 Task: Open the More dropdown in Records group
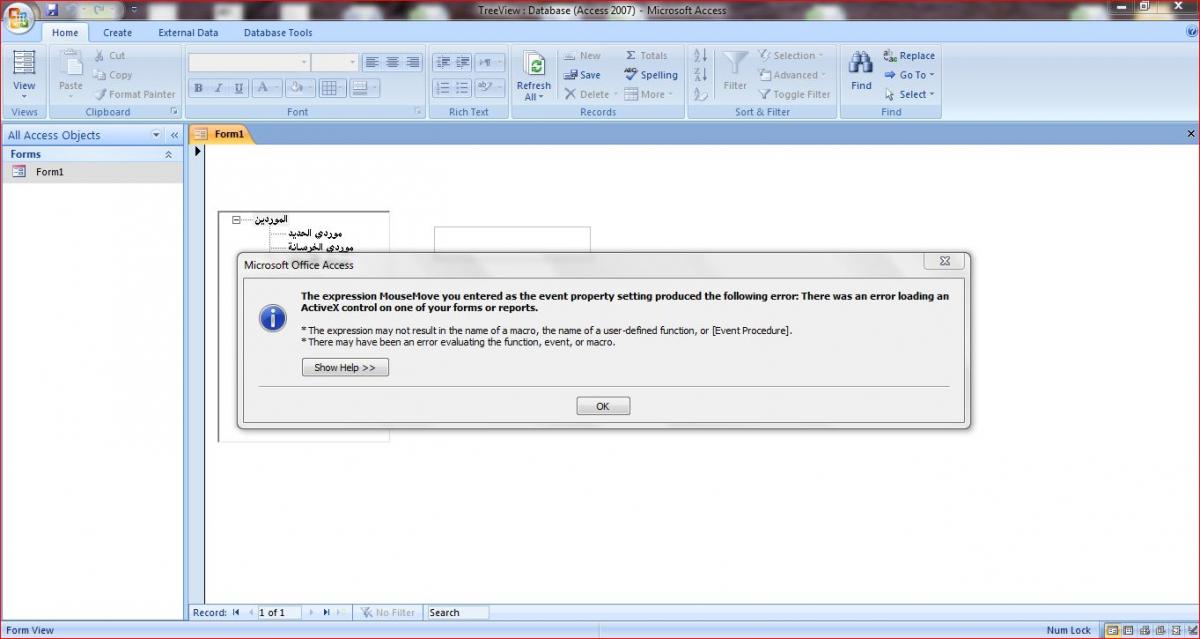click(649, 94)
